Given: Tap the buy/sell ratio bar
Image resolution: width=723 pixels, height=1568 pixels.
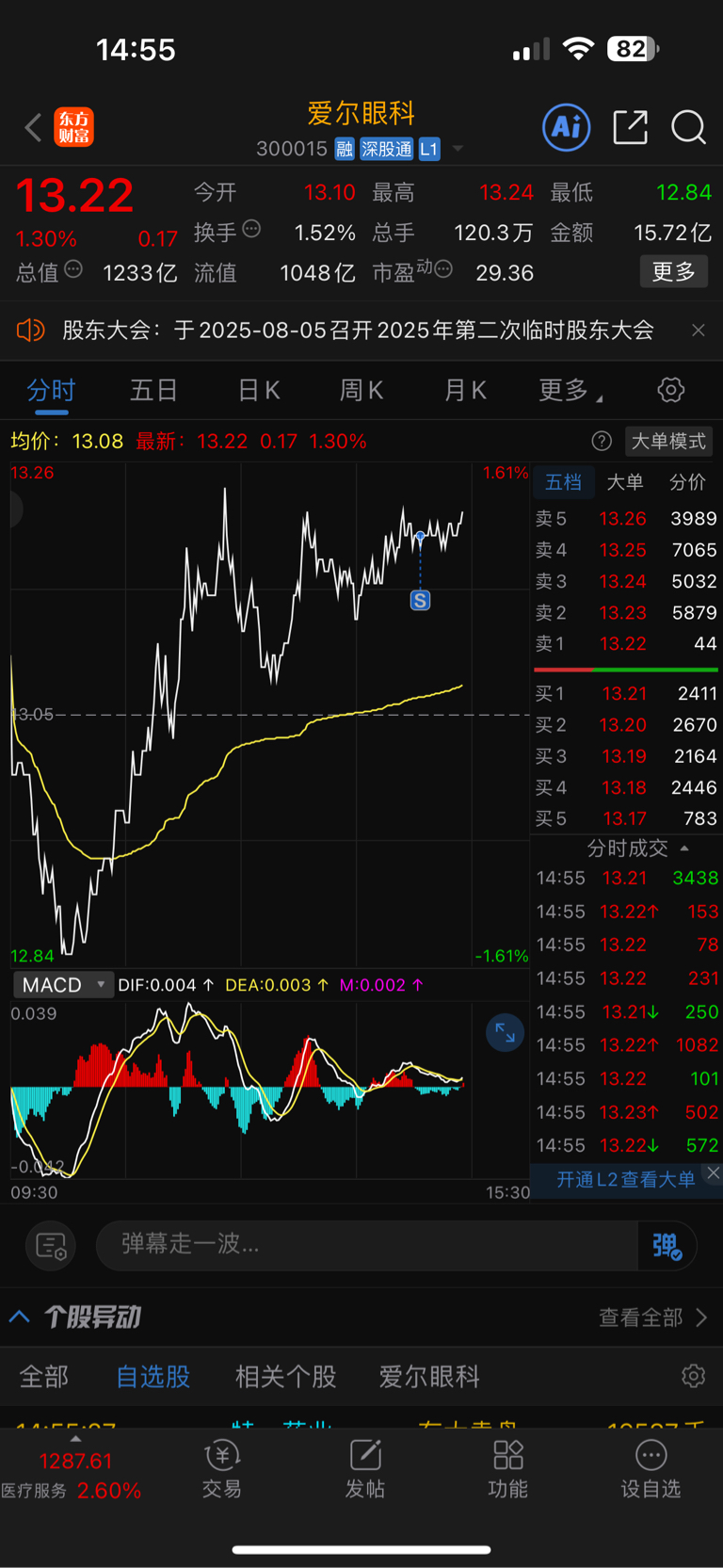Looking at the screenshot, I should click(x=626, y=670).
